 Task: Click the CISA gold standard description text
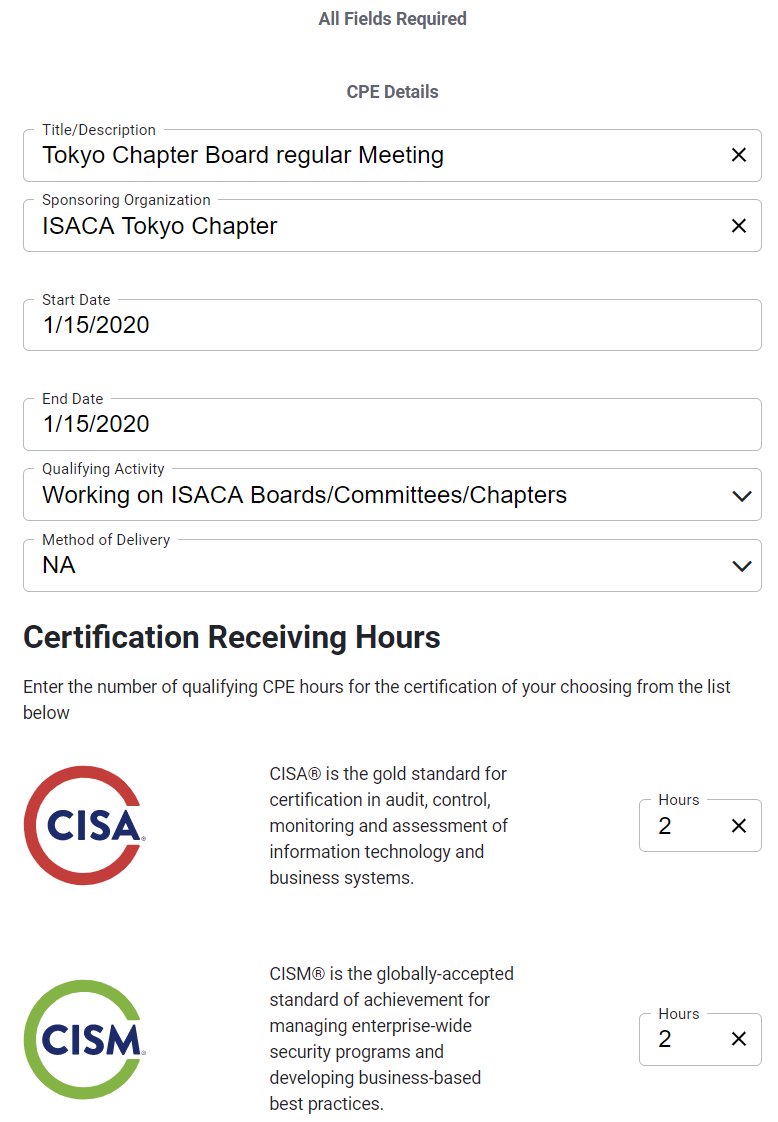click(x=389, y=826)
